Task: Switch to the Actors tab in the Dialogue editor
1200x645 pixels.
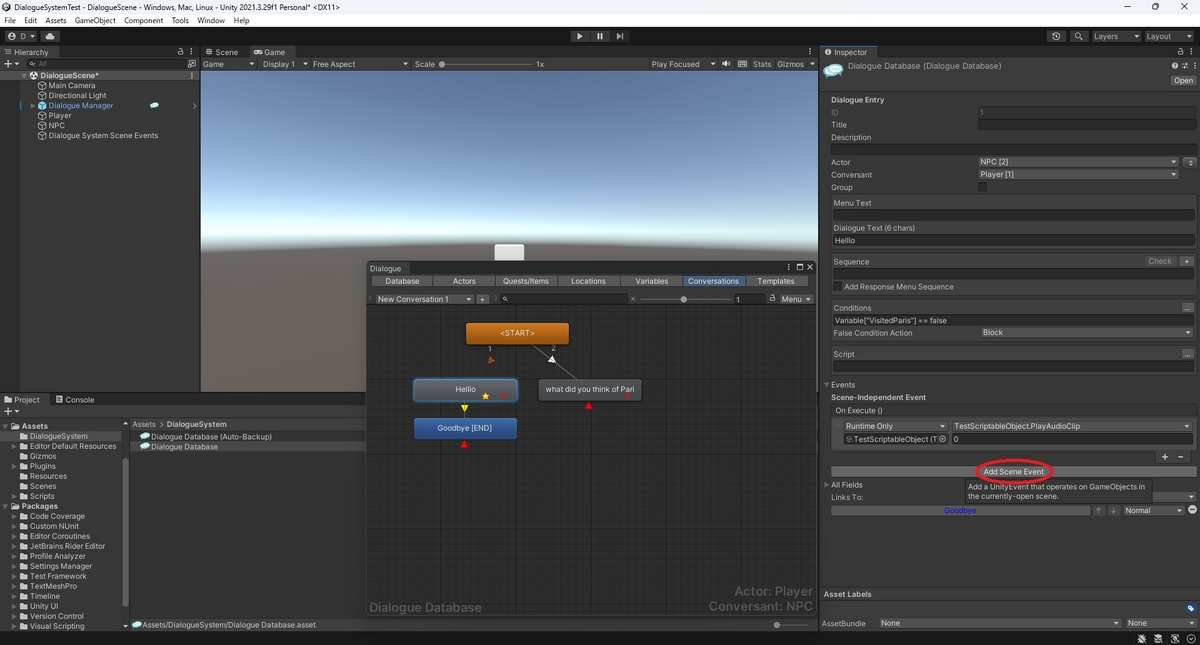Action: point(464,281)
